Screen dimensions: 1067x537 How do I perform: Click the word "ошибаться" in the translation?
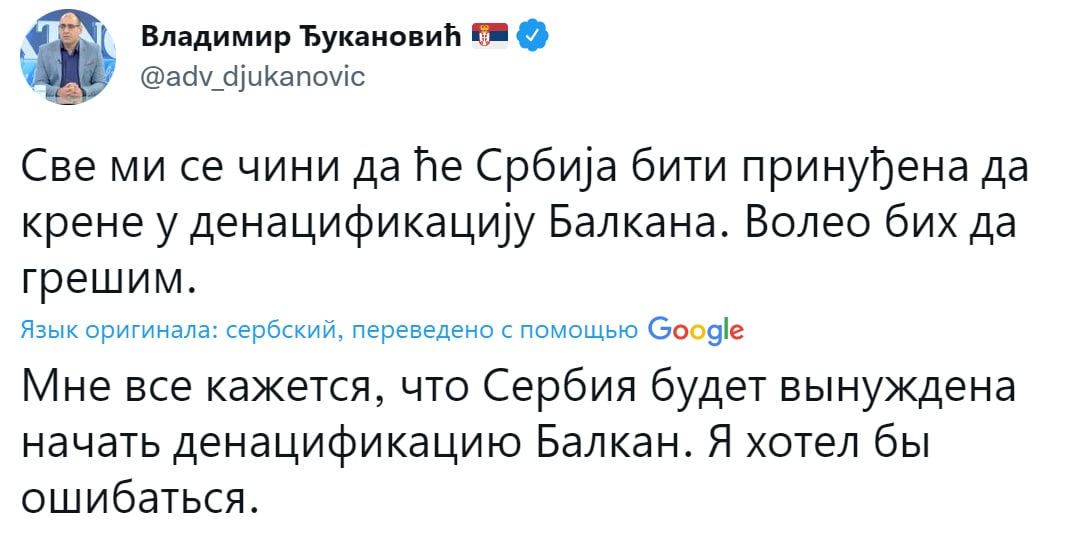coord(133,496)
